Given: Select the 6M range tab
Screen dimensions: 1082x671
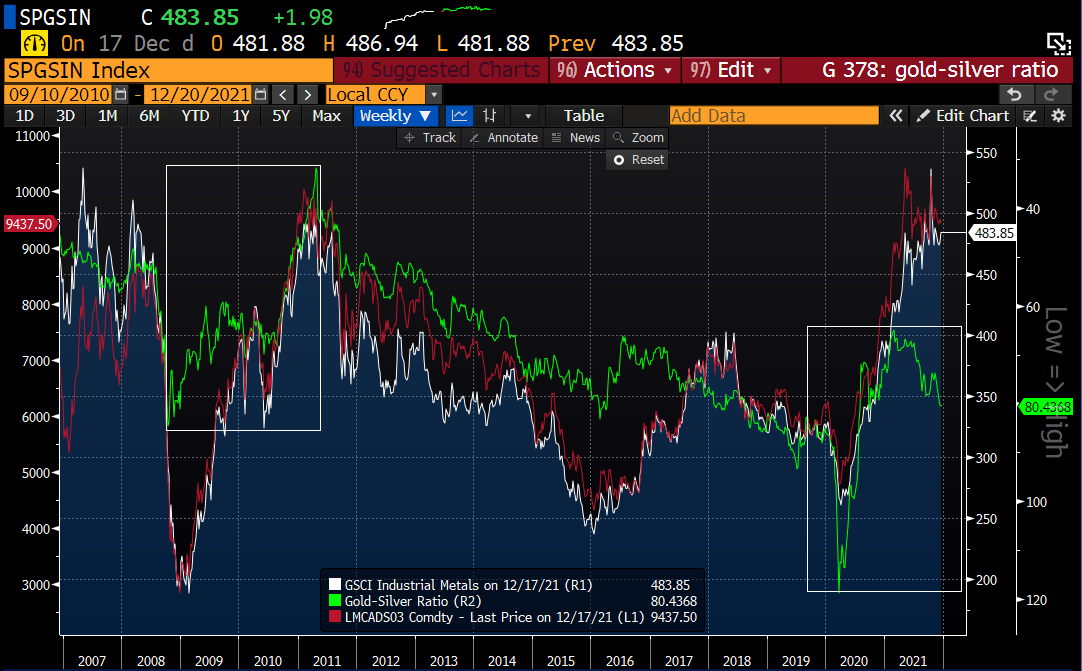Looking at the screenshot, I should pos(149,116).
